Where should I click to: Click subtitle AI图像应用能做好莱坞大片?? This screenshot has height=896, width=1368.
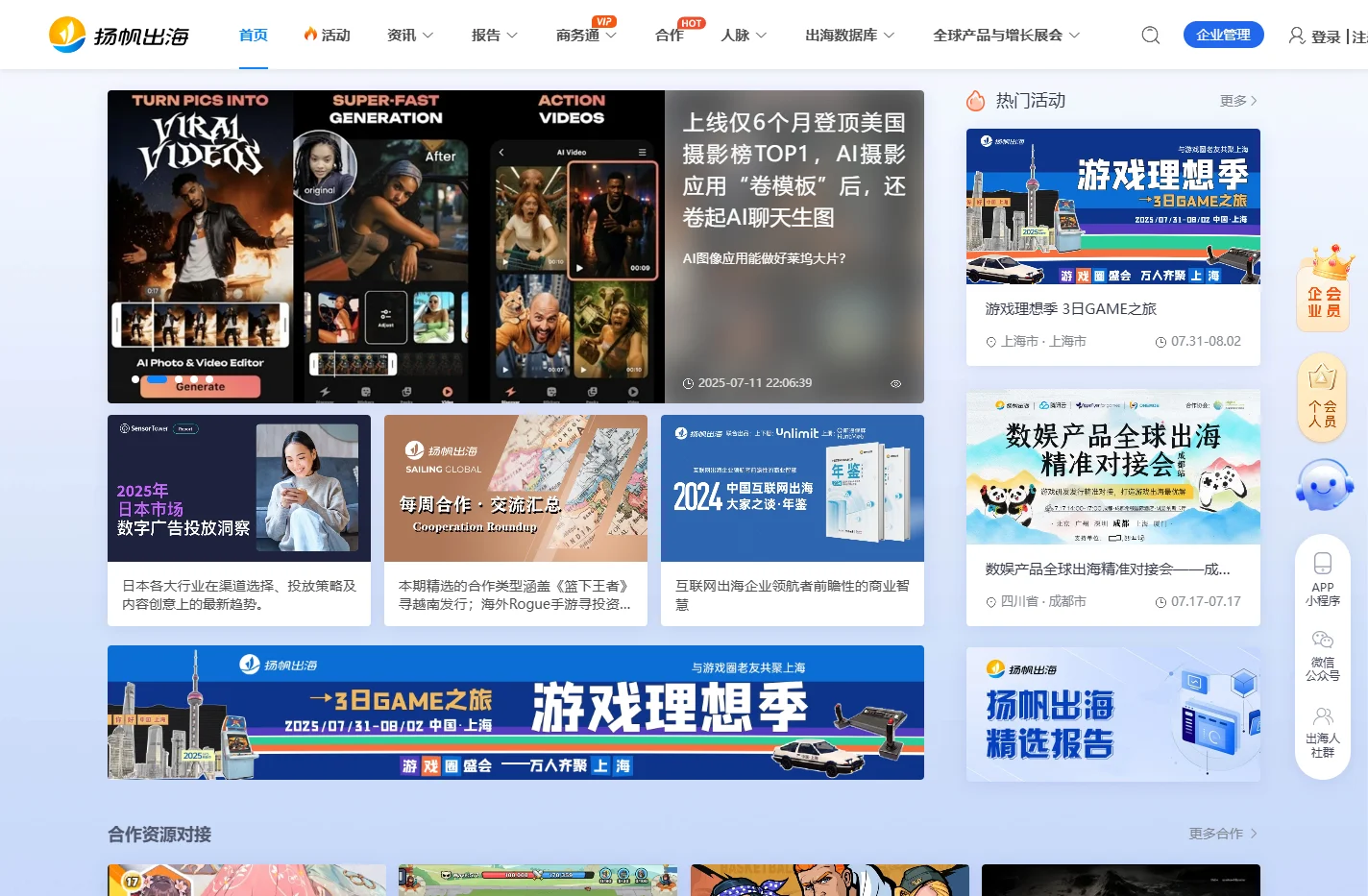point(765,258)
